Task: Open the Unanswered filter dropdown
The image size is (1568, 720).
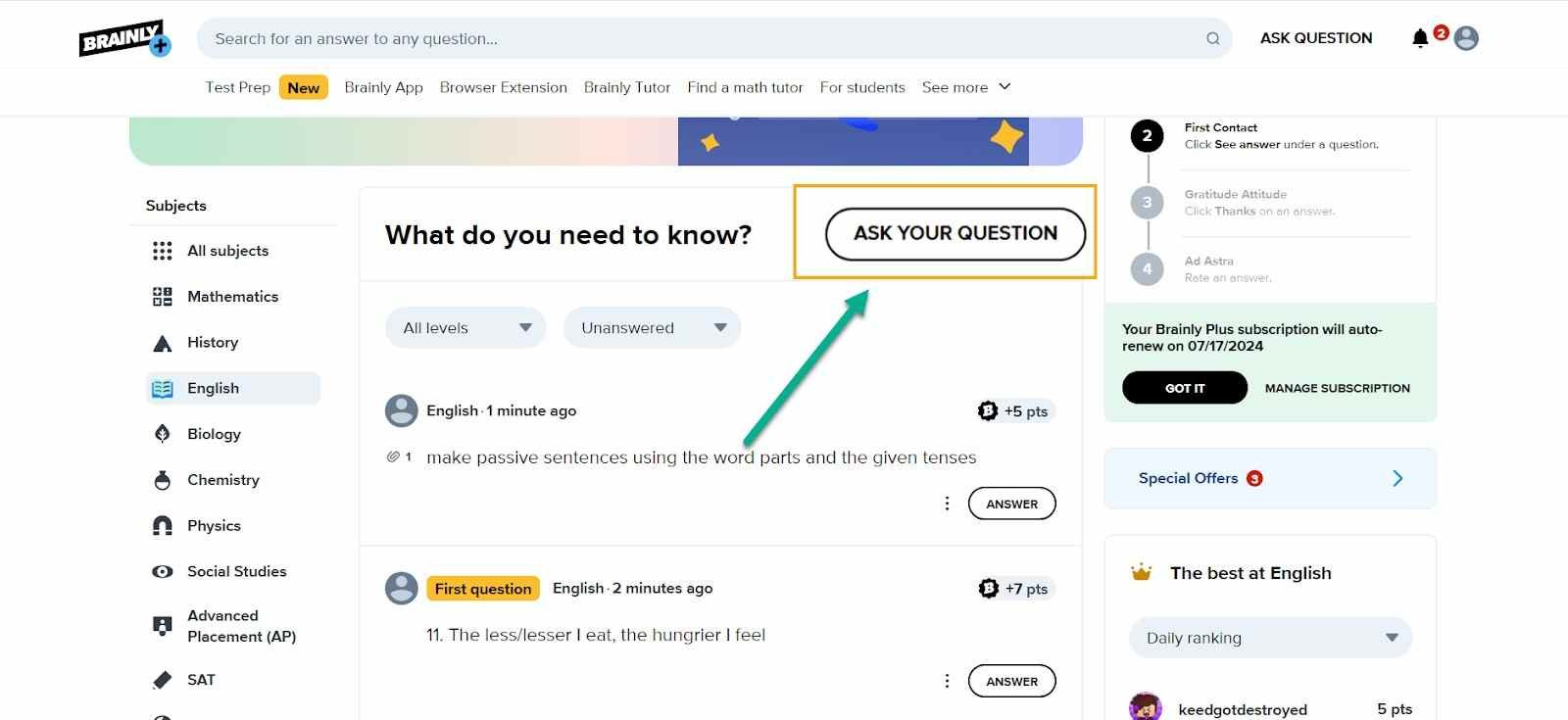Action: (x=652, y=328)
